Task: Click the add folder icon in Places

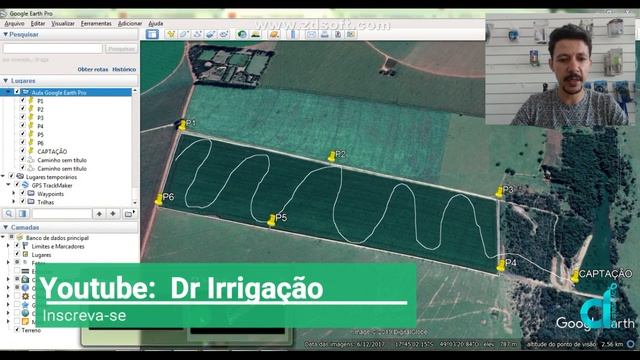Action: click(129, 213)
